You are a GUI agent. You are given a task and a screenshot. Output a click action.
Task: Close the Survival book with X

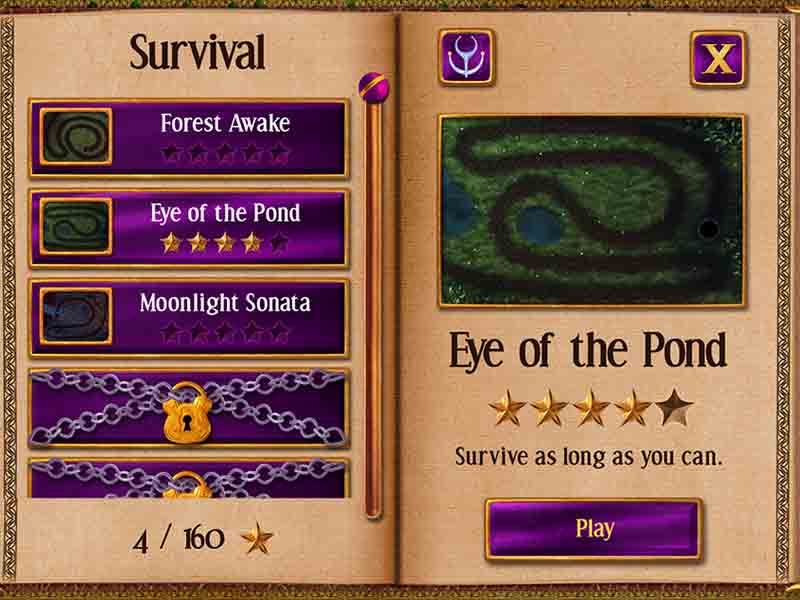coord(718,59)
